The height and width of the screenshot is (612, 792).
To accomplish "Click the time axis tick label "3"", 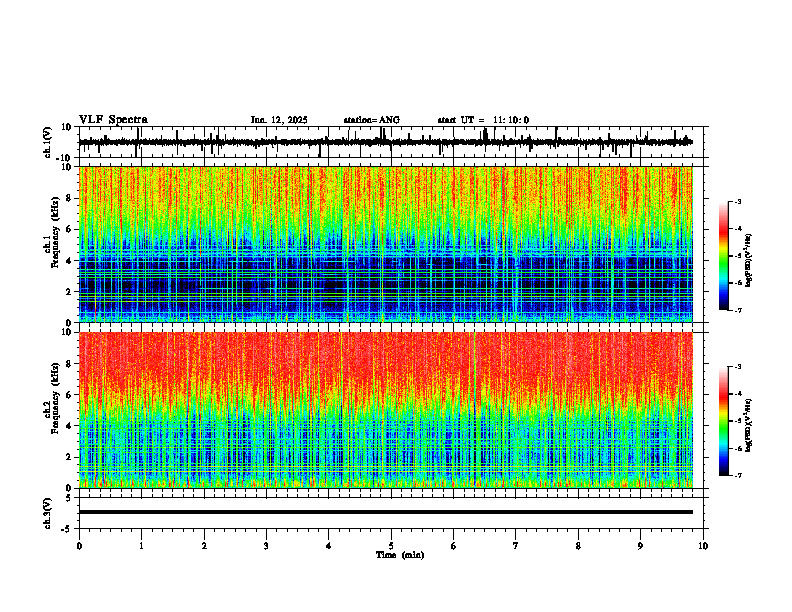I will pyautogui.click(x=266, y=546).
